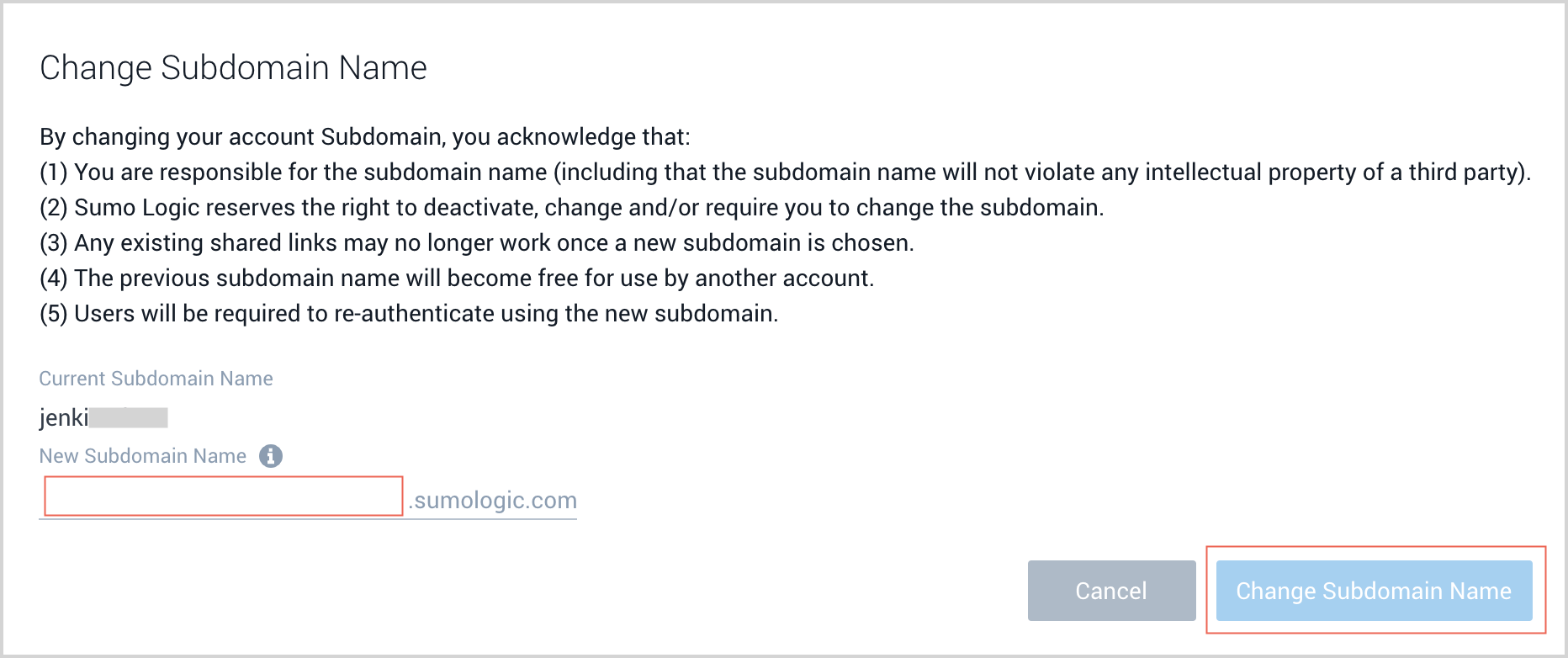Click term (4) about previous subdomain reuse
The image size is (1568, 658).
click(457, 278)
